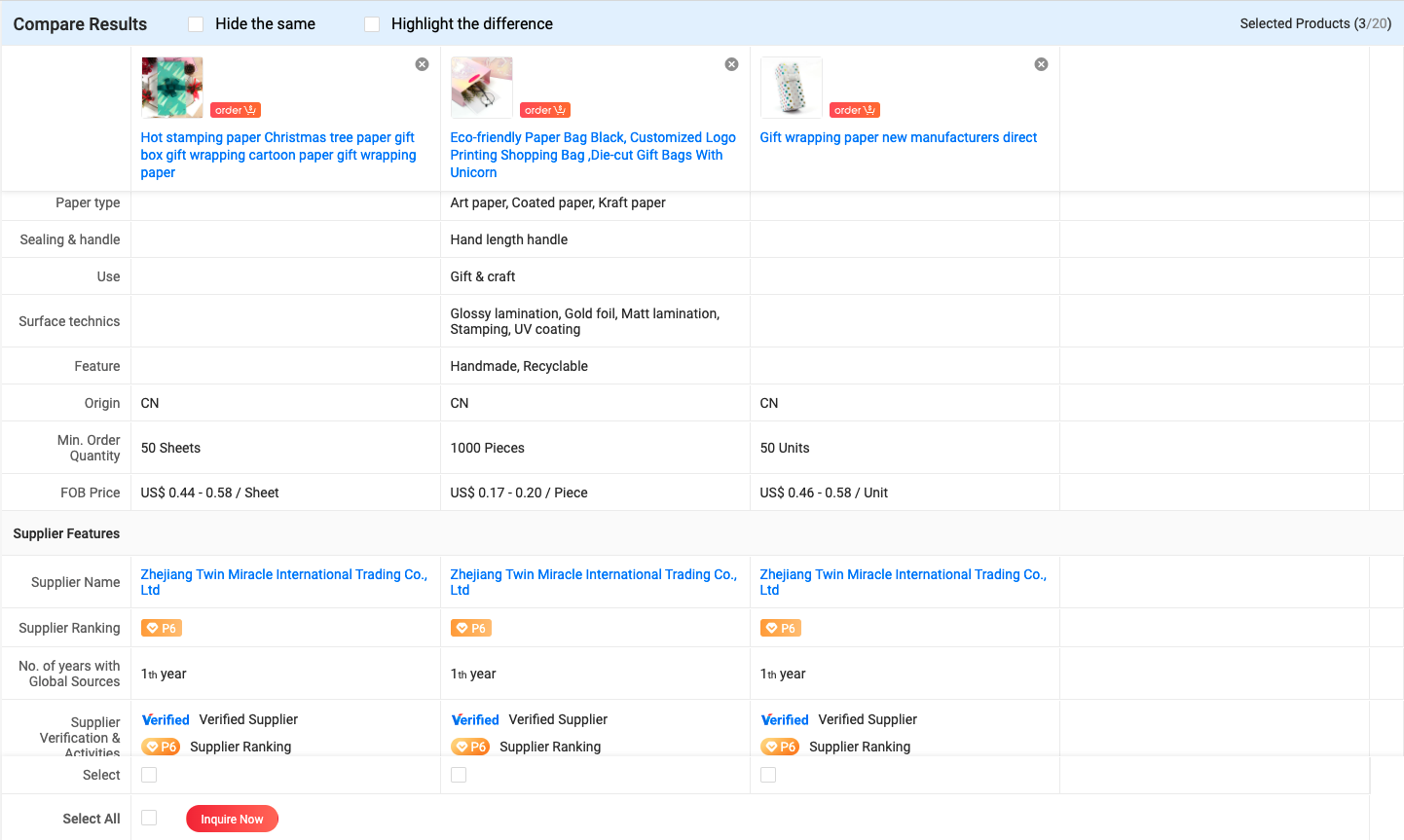The image size is (1404, 840).
Task: Remove the Hot stamping paper product from comparison
Action: [x=422, y=64]
